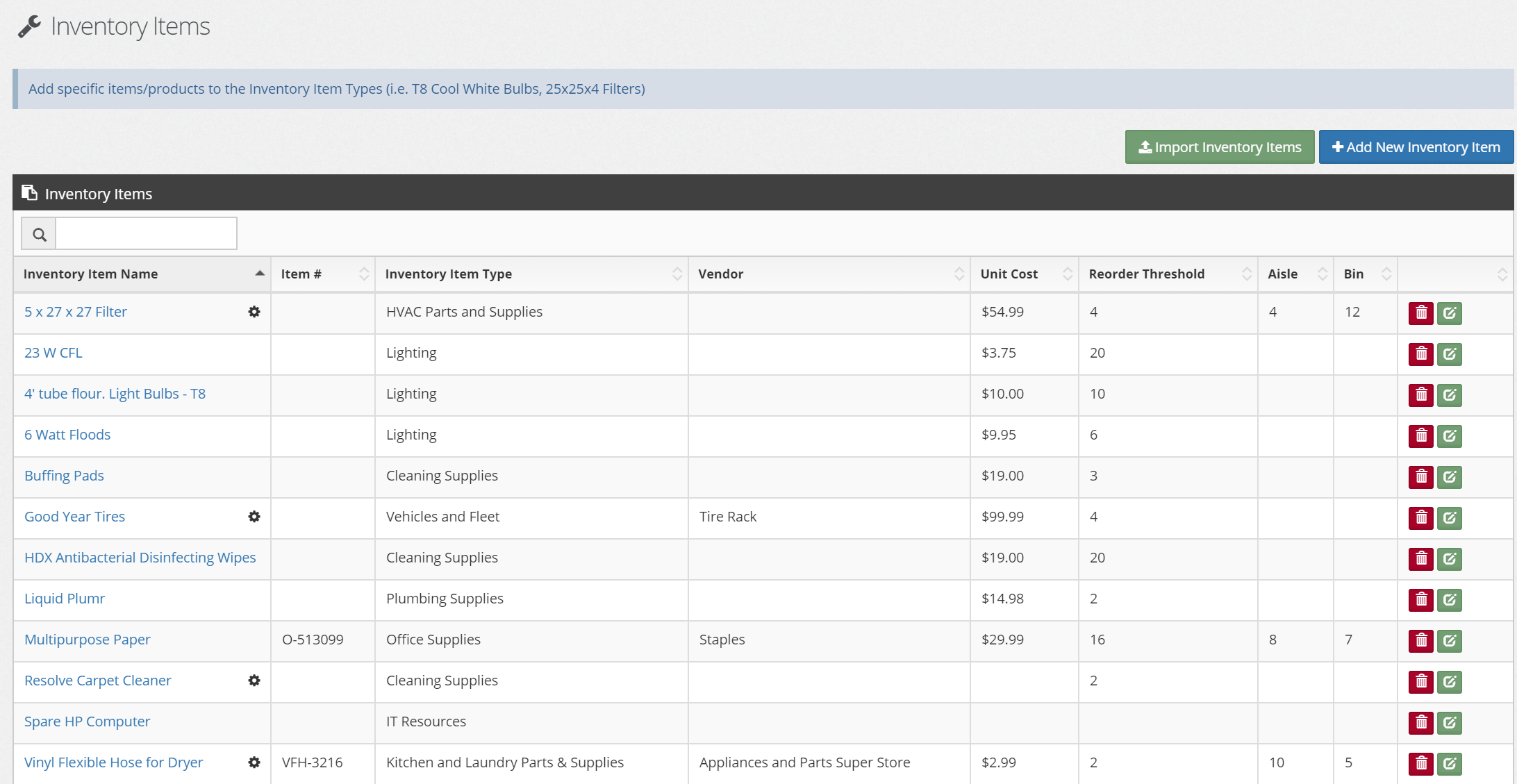This screenshot has width=1517, height=784.
Task: Open the Resolve Carpet Cleaner link
Action: (x=98, y=681)
